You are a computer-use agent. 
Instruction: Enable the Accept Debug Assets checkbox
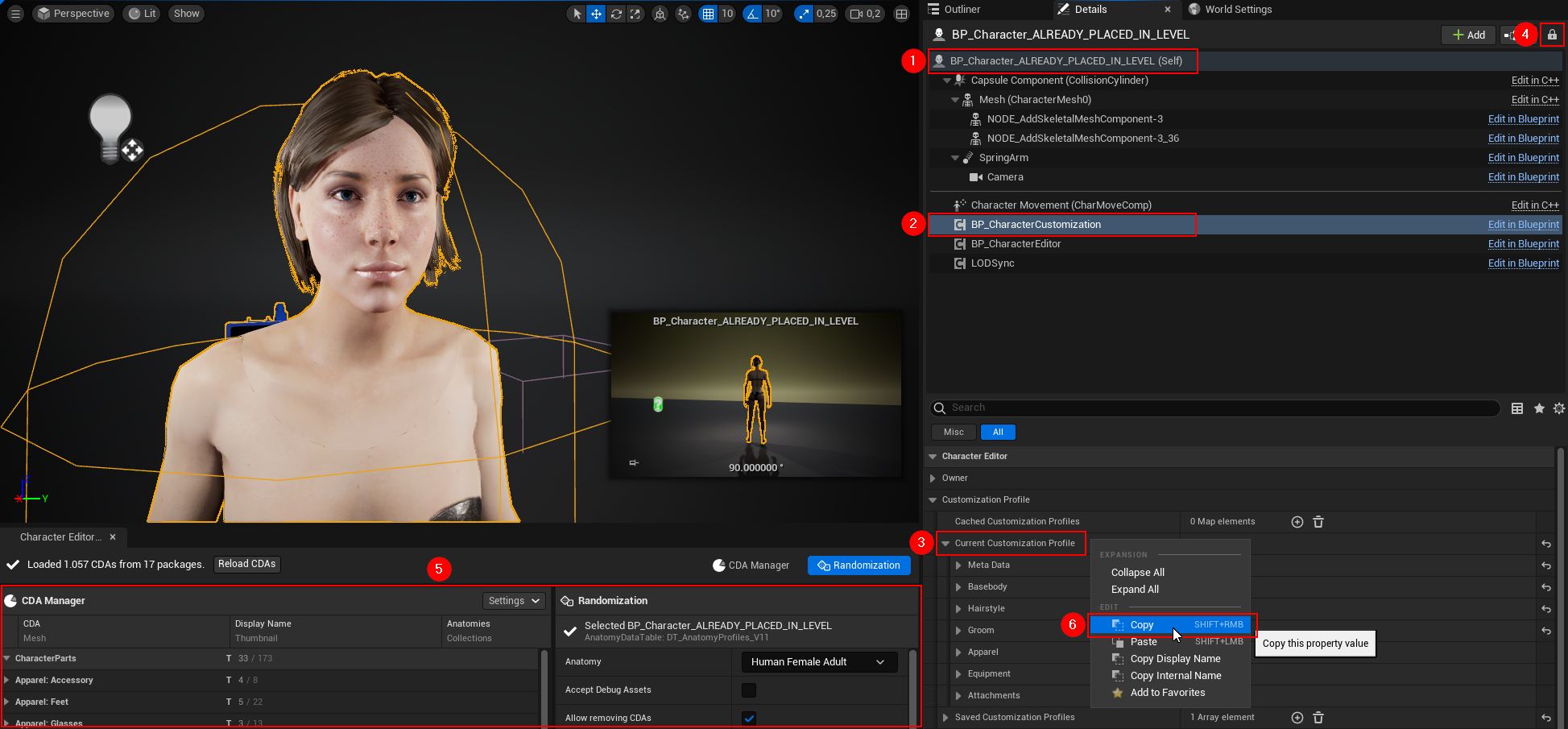[749, 690]
